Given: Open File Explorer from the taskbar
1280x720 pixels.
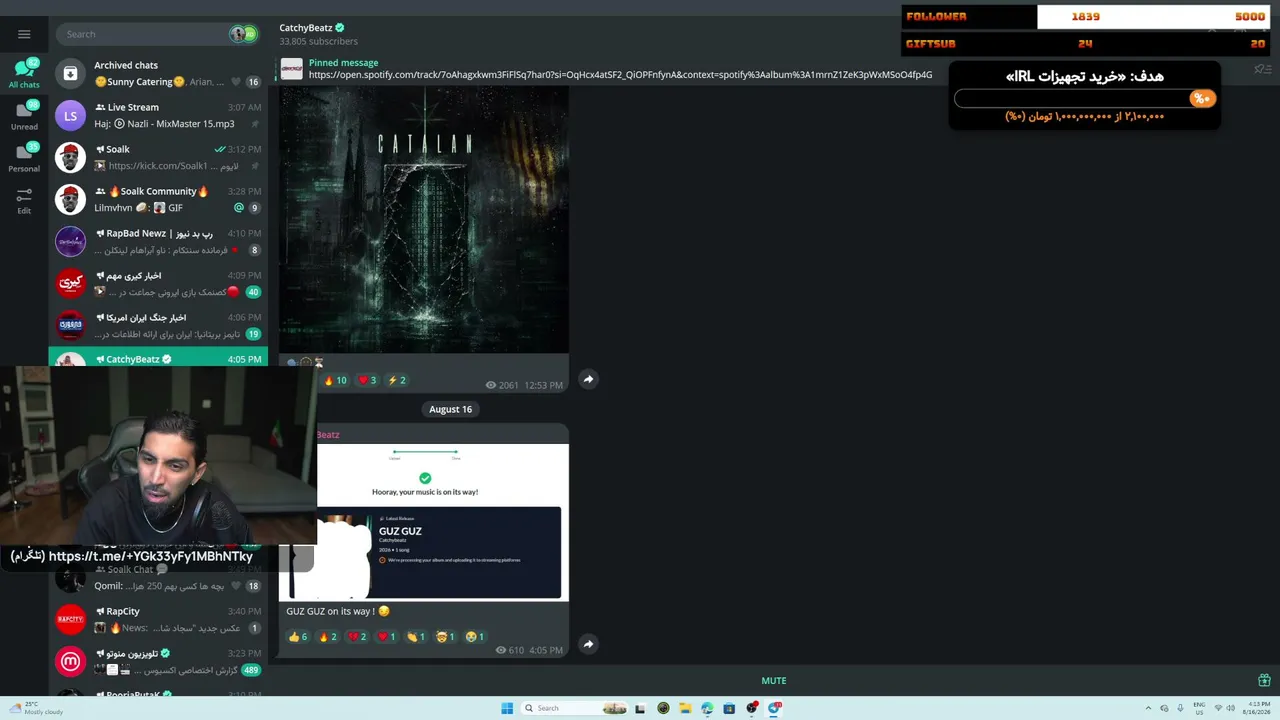Looking at the screenshot, I should coord(685,708).
